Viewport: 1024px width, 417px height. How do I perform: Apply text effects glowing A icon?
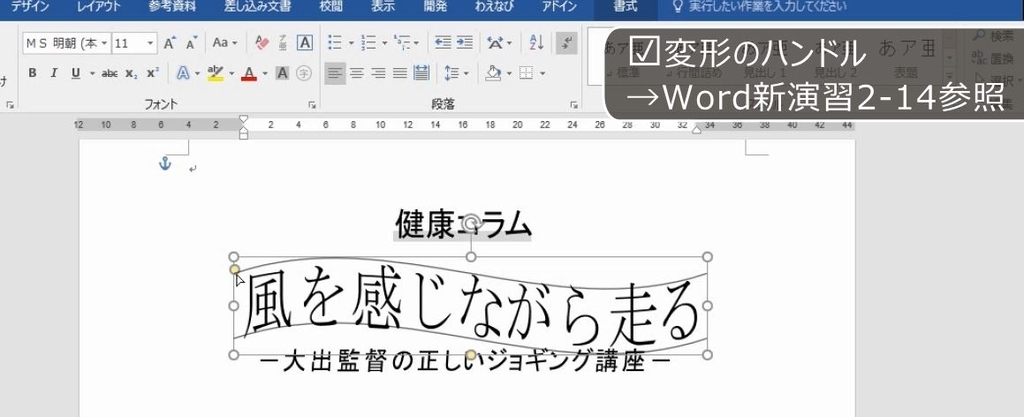point(184,73)
